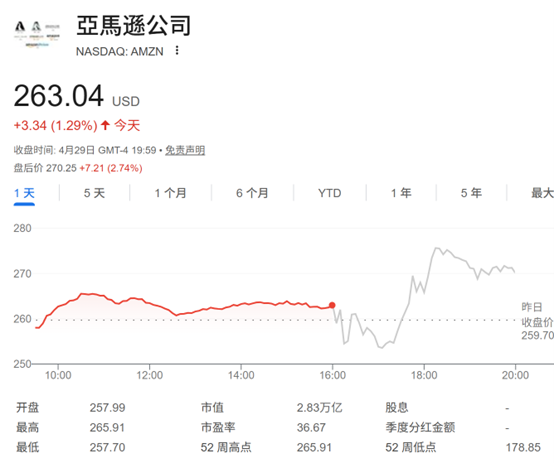Select the 1 年 chart tab
Screen dimensions: 554x463
click(x=401, y=193)
